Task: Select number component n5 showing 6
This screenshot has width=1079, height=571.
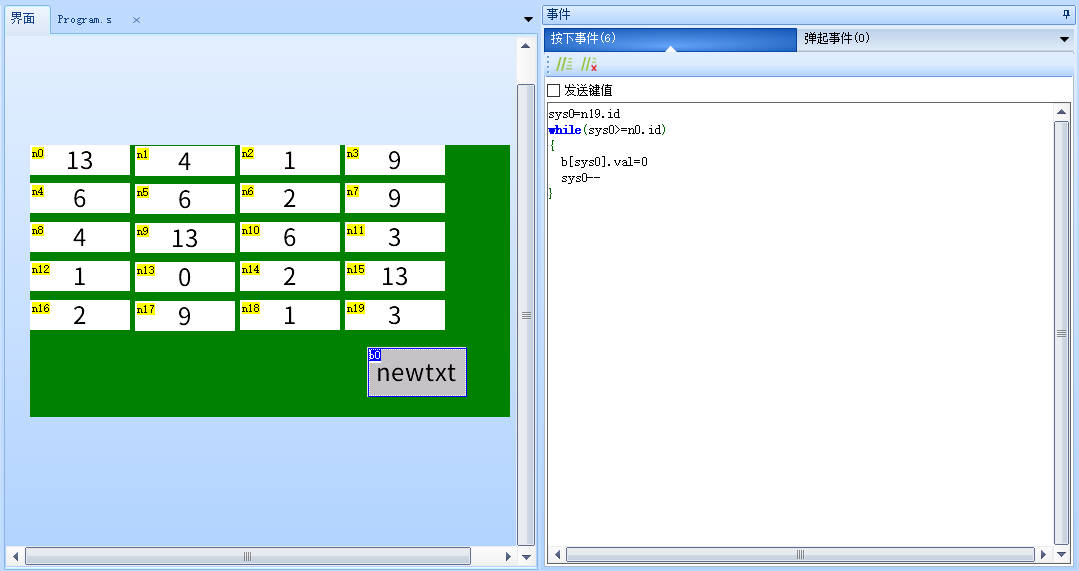Action: point(185,199)
